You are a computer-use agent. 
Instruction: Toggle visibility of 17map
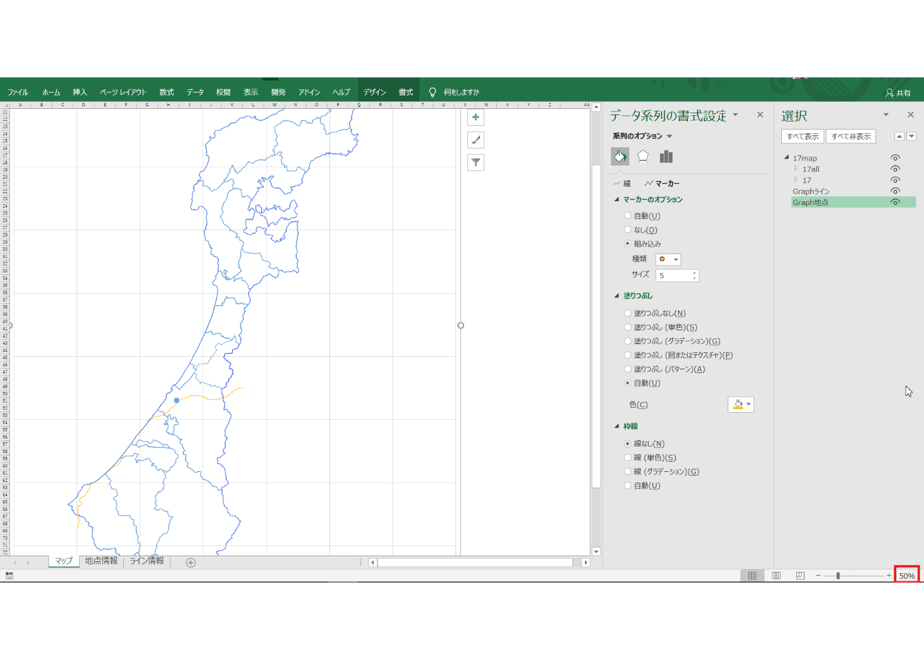895,158
